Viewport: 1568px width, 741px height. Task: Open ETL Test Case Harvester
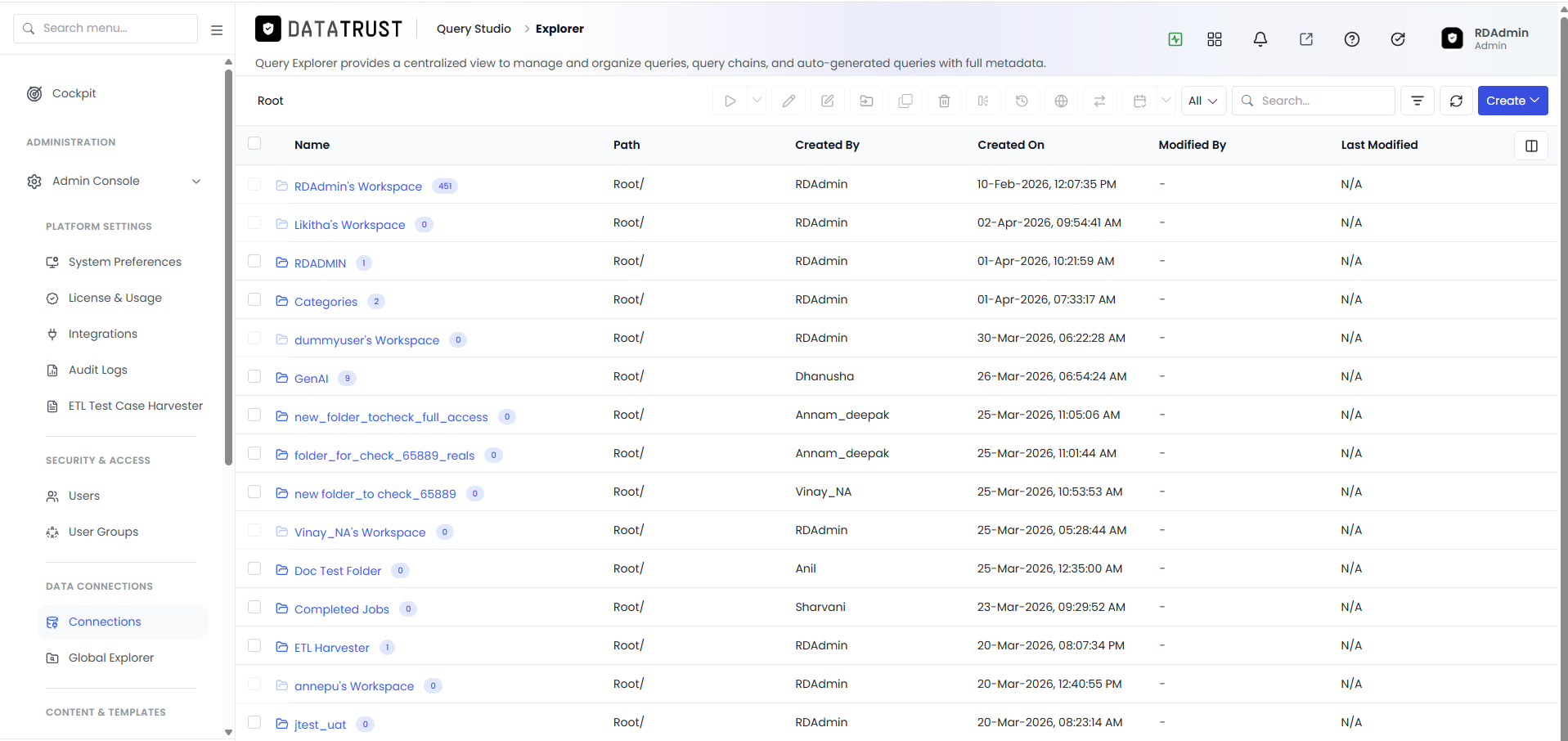(135, 406)
